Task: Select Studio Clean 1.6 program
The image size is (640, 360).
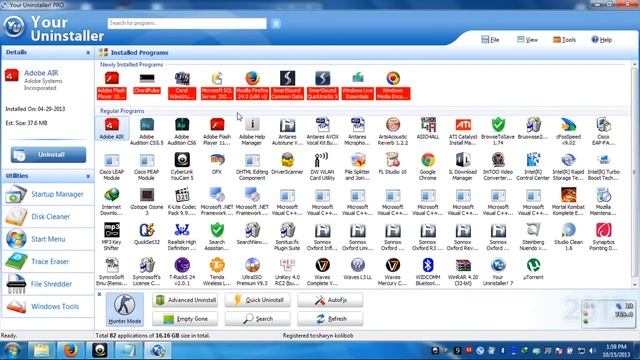Action: [568, 237]
